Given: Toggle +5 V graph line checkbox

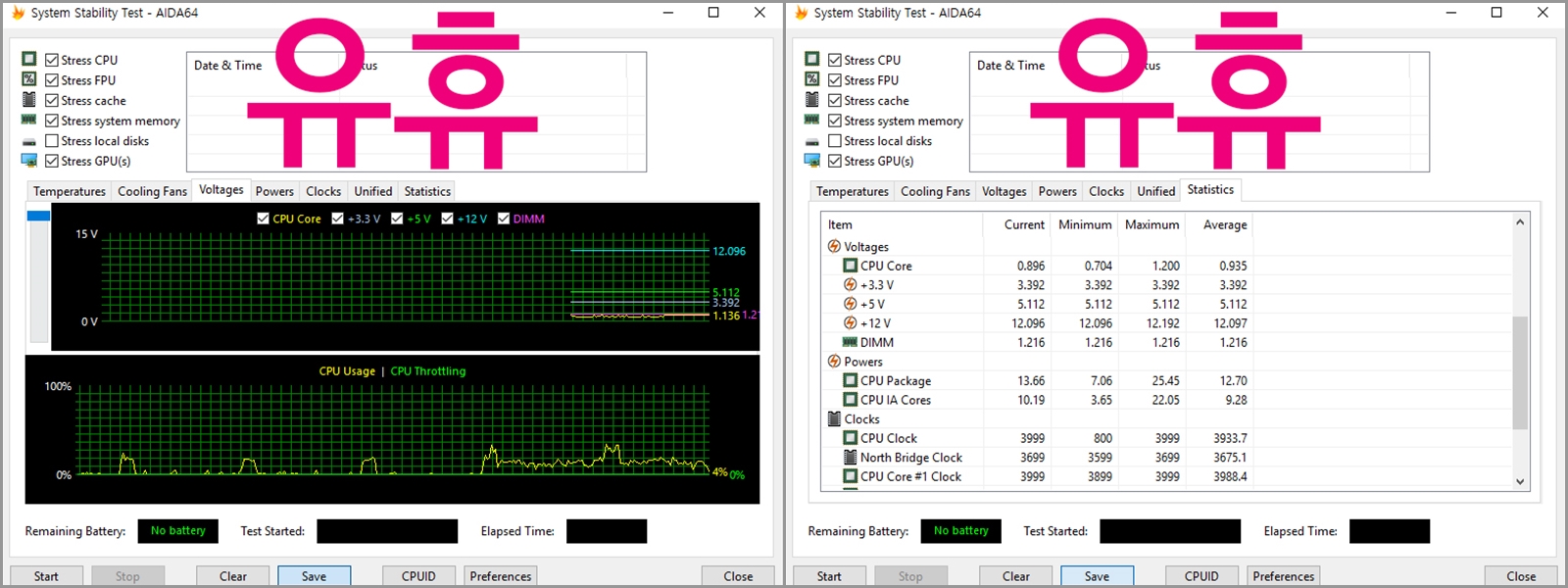Looking at the screenshot, I should coord(397,219).
